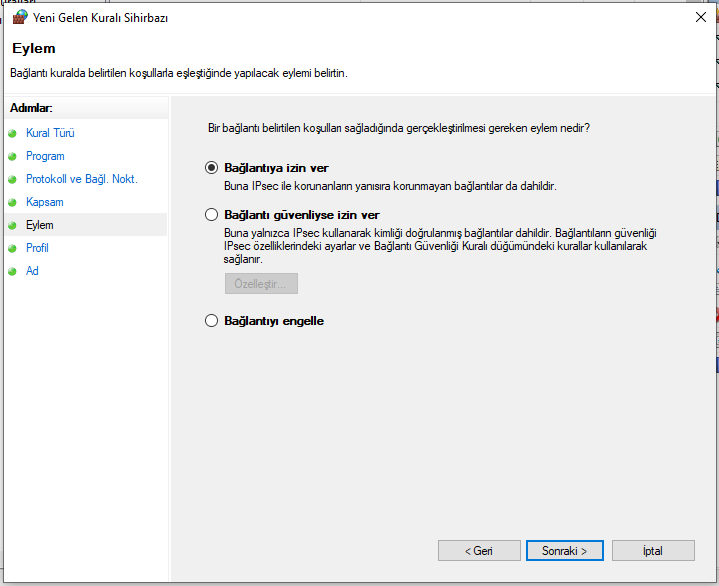
Task: Go to Protokoll ve Bağl. Nokt. step
Action: tap(82, 179)
